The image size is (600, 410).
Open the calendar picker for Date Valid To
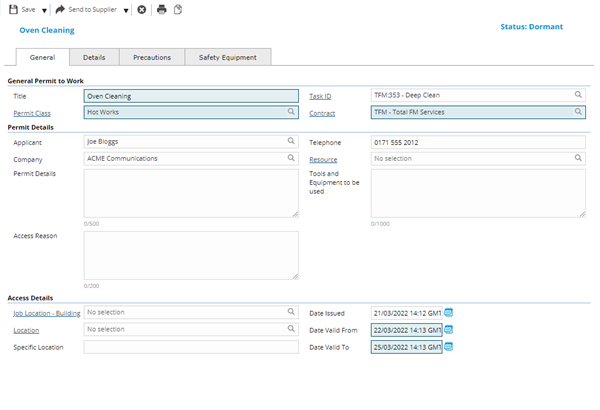449,347
